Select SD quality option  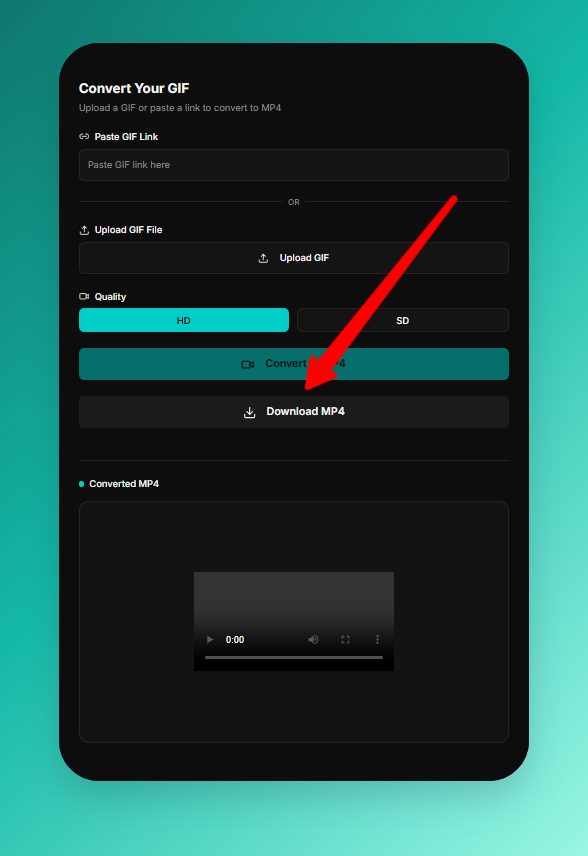click(403, 320)
